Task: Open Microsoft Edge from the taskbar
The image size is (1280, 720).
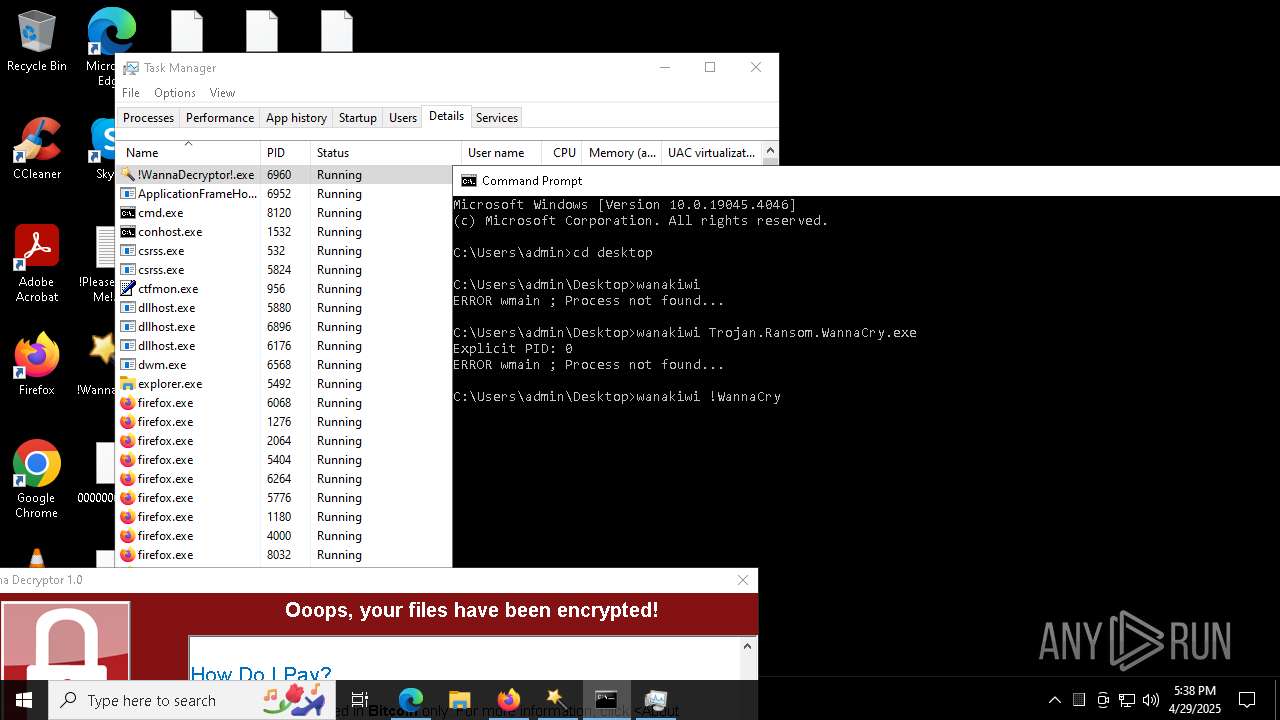Action: pyautogui.click(x=411, y=700)
